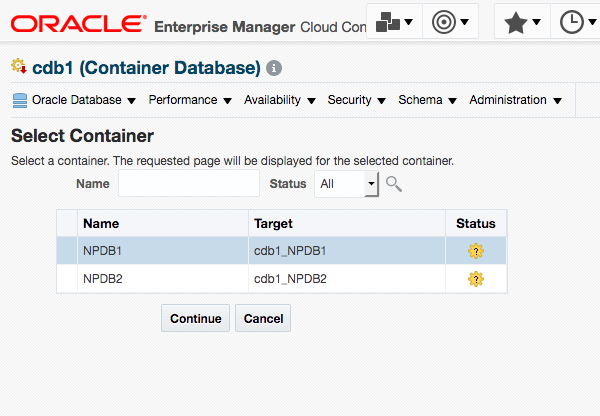Open the History clock menu
Image resolution: width=600 pixels, height=416 pixels.
(576, 21)
